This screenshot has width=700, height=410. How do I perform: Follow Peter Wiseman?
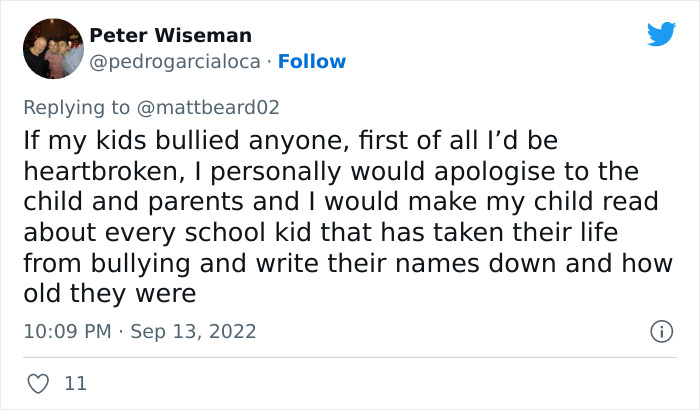(x=312, y=62)
